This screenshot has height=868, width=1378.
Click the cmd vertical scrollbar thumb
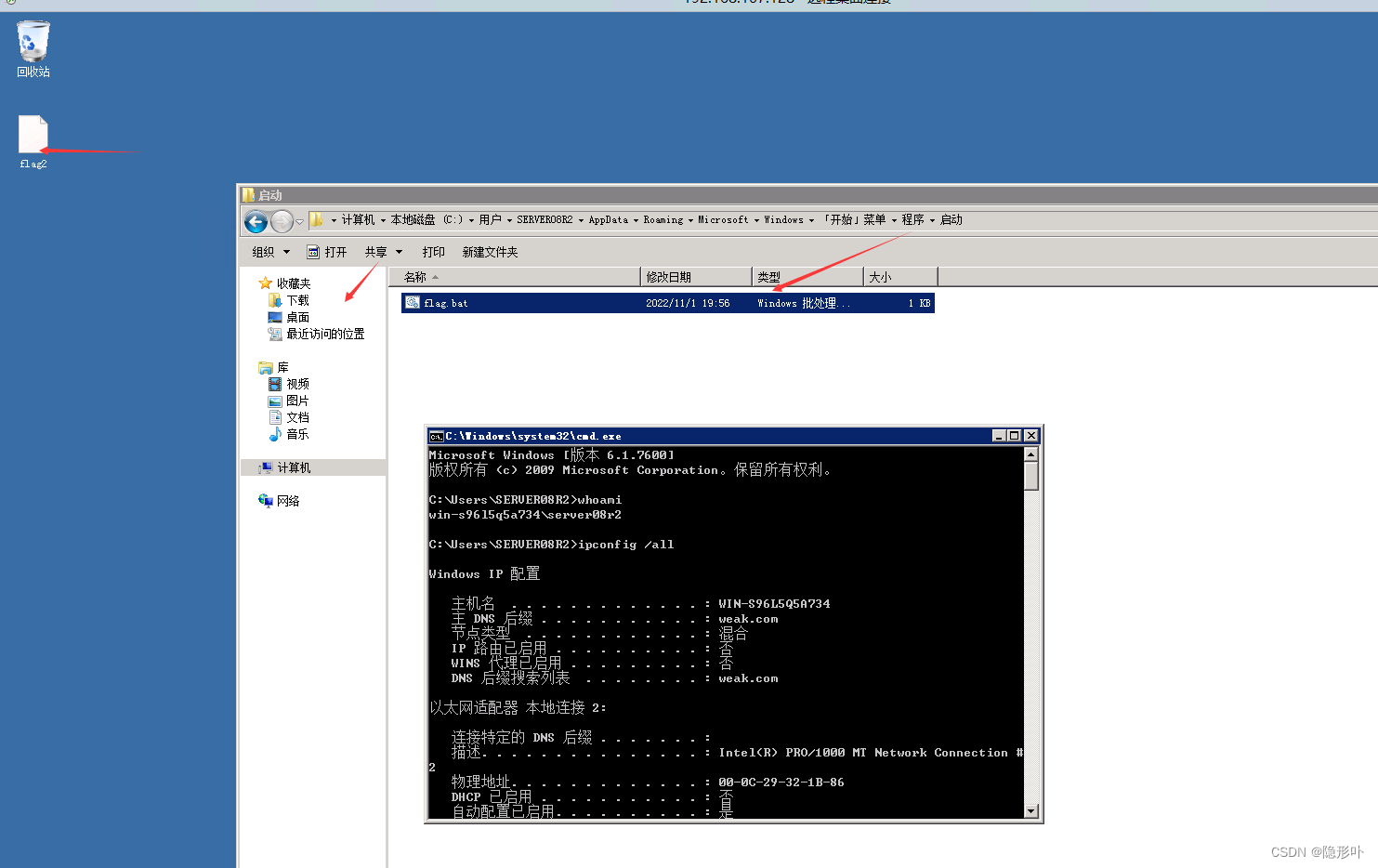tap(1030, 476)
